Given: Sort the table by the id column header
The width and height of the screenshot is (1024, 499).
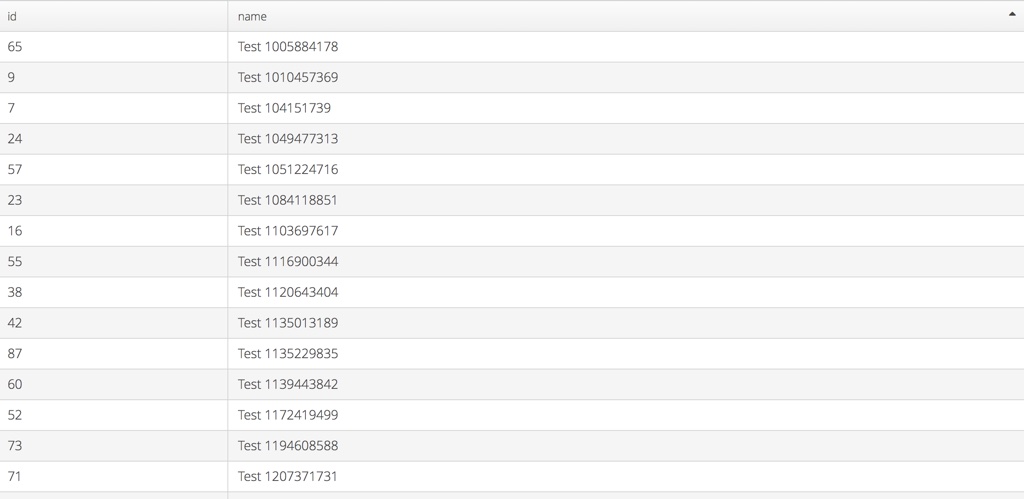Looking at the screenshot, I should 12,16.
